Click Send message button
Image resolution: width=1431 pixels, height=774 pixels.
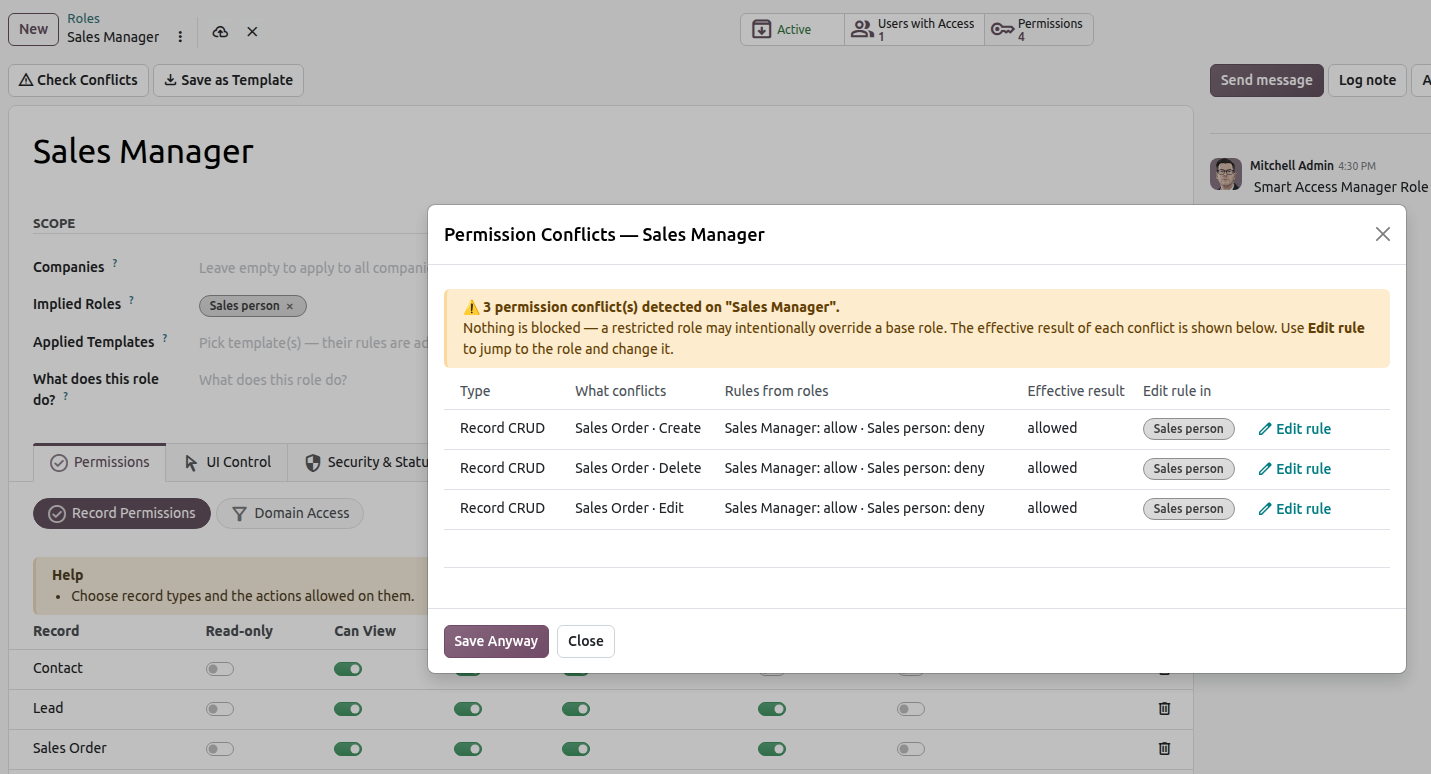point(1266,80)
